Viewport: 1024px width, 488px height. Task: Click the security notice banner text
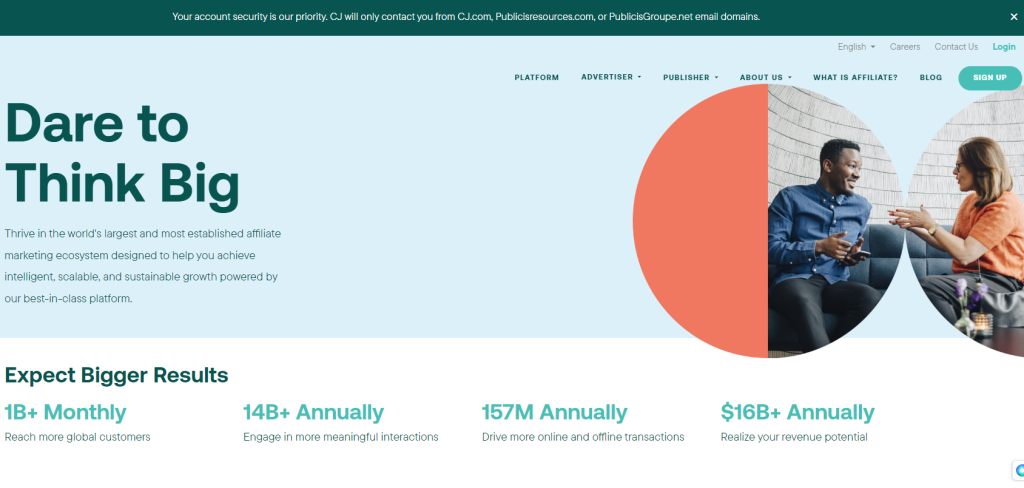pyautogui.click(x=466, y=17)
